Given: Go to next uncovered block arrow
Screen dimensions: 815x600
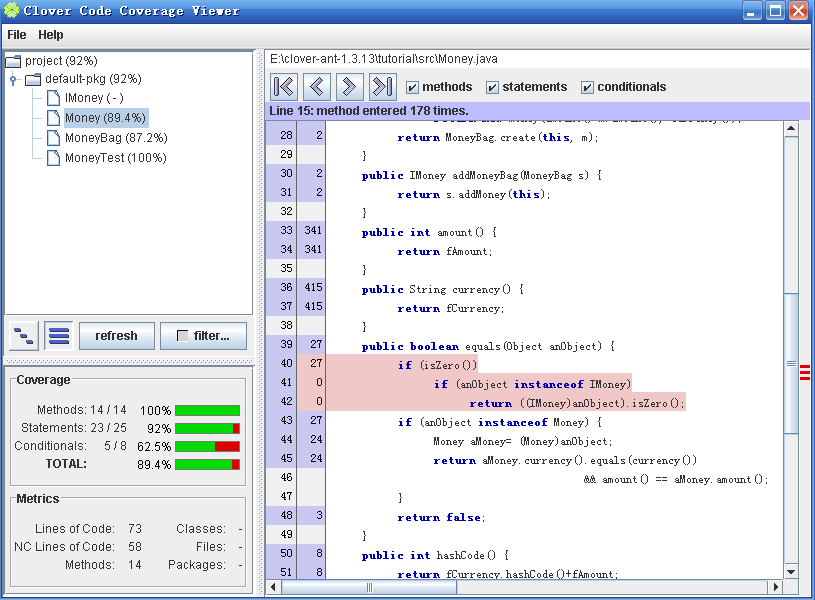Looking at the screenshot, I should point(349,86).
